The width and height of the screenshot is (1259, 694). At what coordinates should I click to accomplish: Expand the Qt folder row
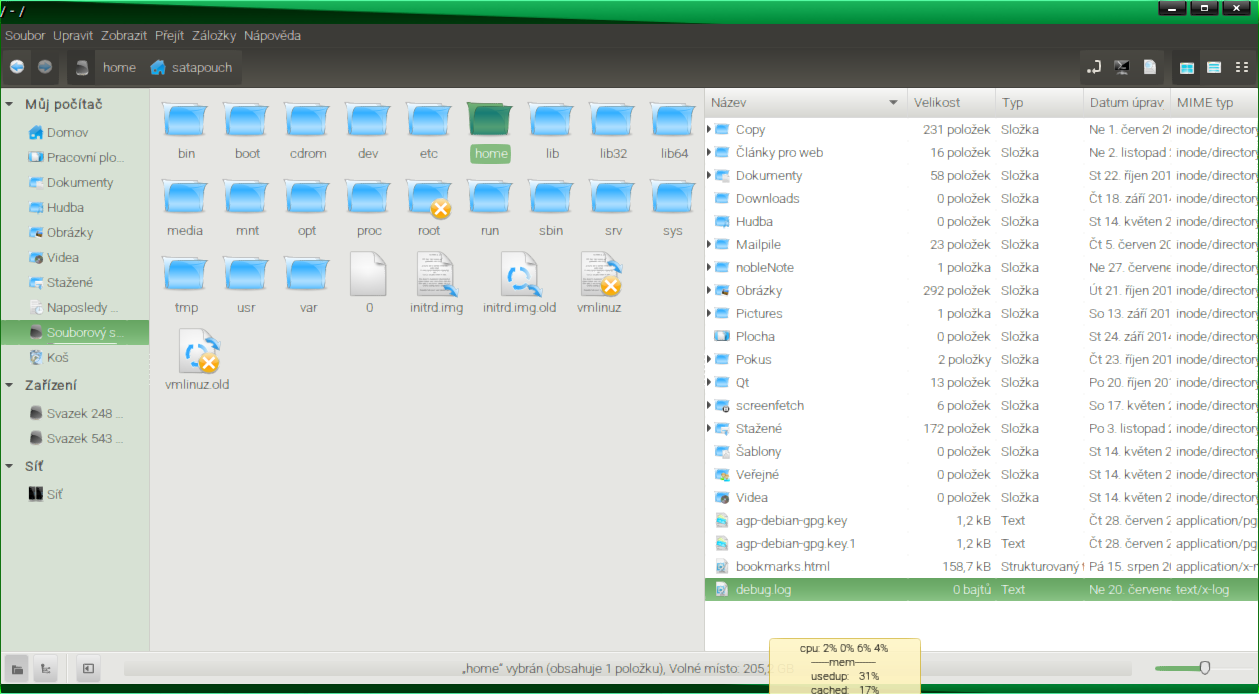point(709,382)
